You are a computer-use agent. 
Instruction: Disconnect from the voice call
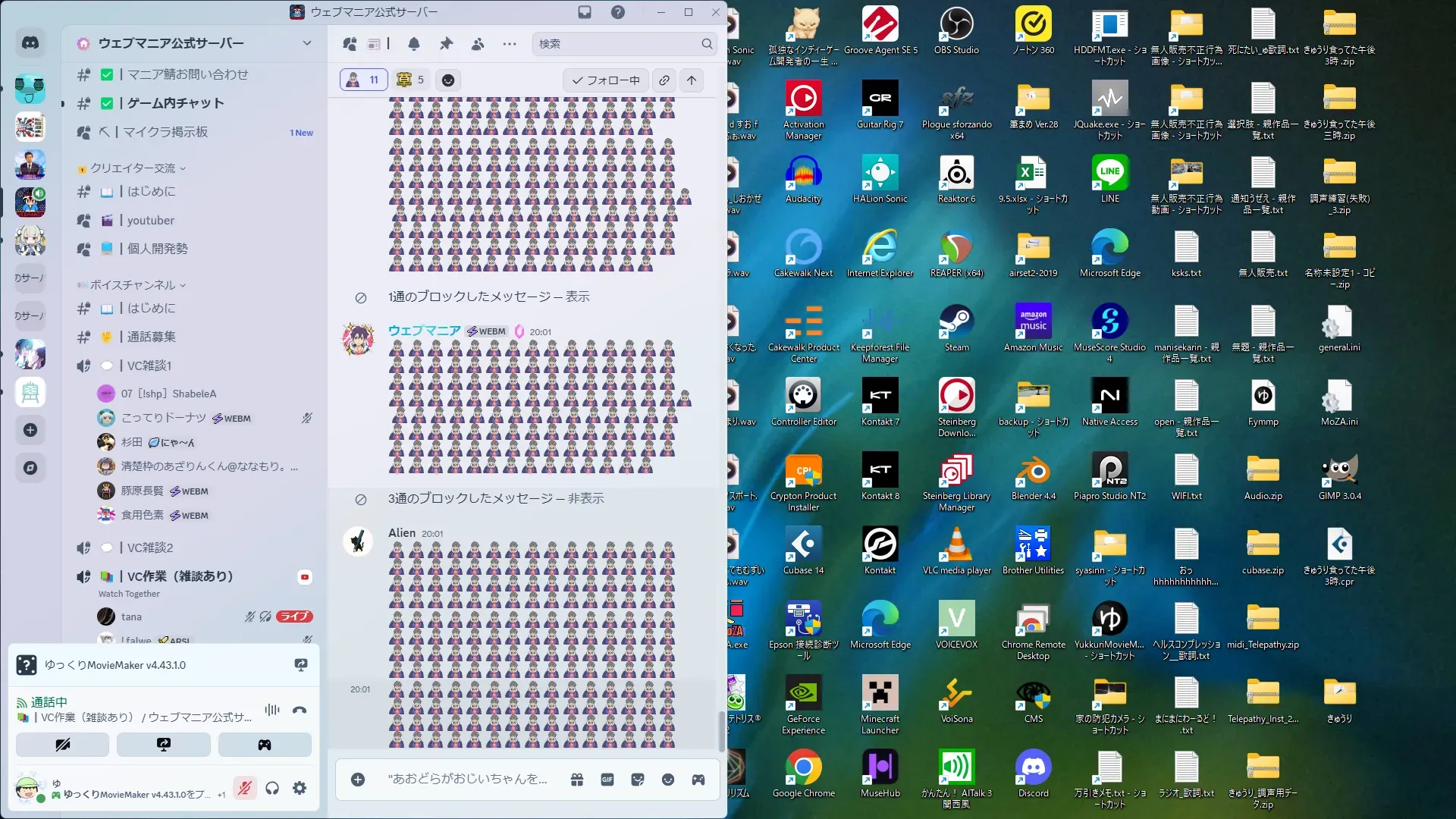click(300, 710)
